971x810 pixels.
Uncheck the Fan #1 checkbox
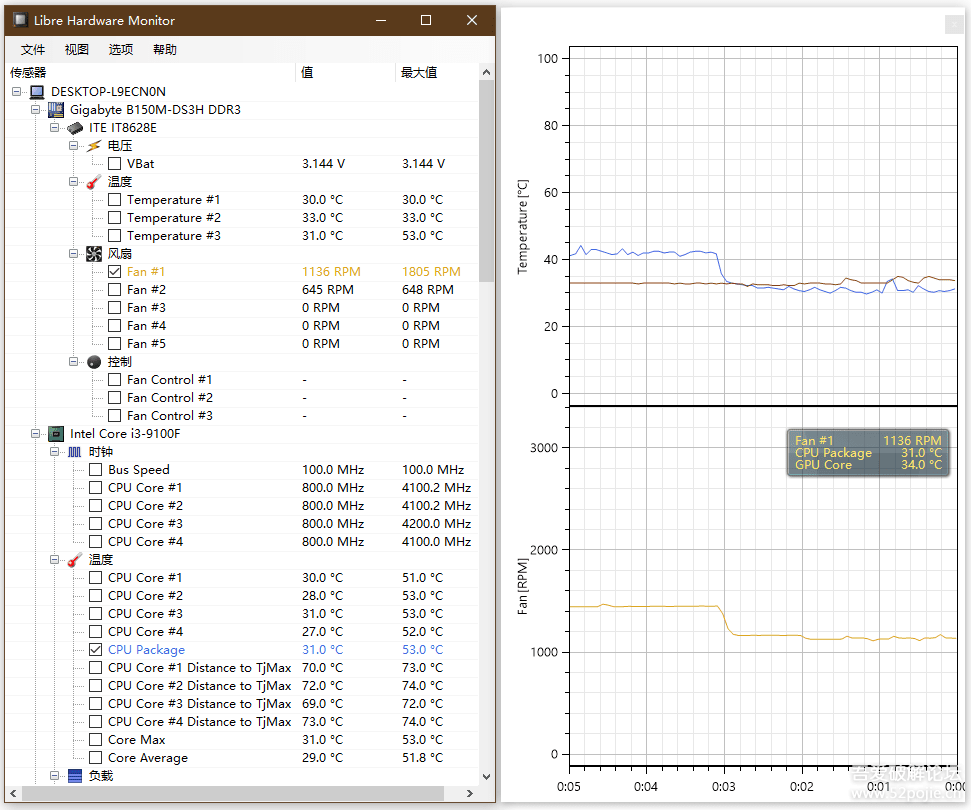[x=114, y=271]
